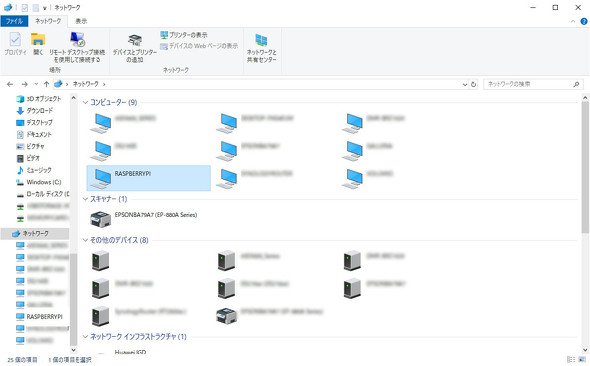Click the ネットワークの検索 search field
The image size is (590, 366).
pyautogui.click(x=529, y=84)
